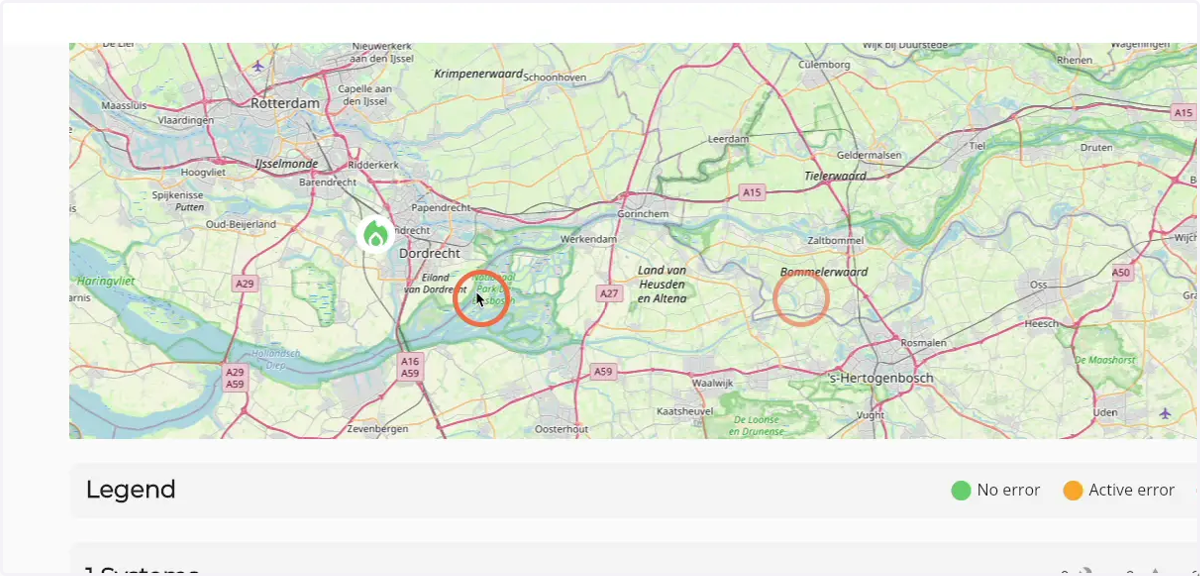The image size is (1200, 576).
Task: Click the Oud-Beijerland town label
Action: (x=240, y=225)
